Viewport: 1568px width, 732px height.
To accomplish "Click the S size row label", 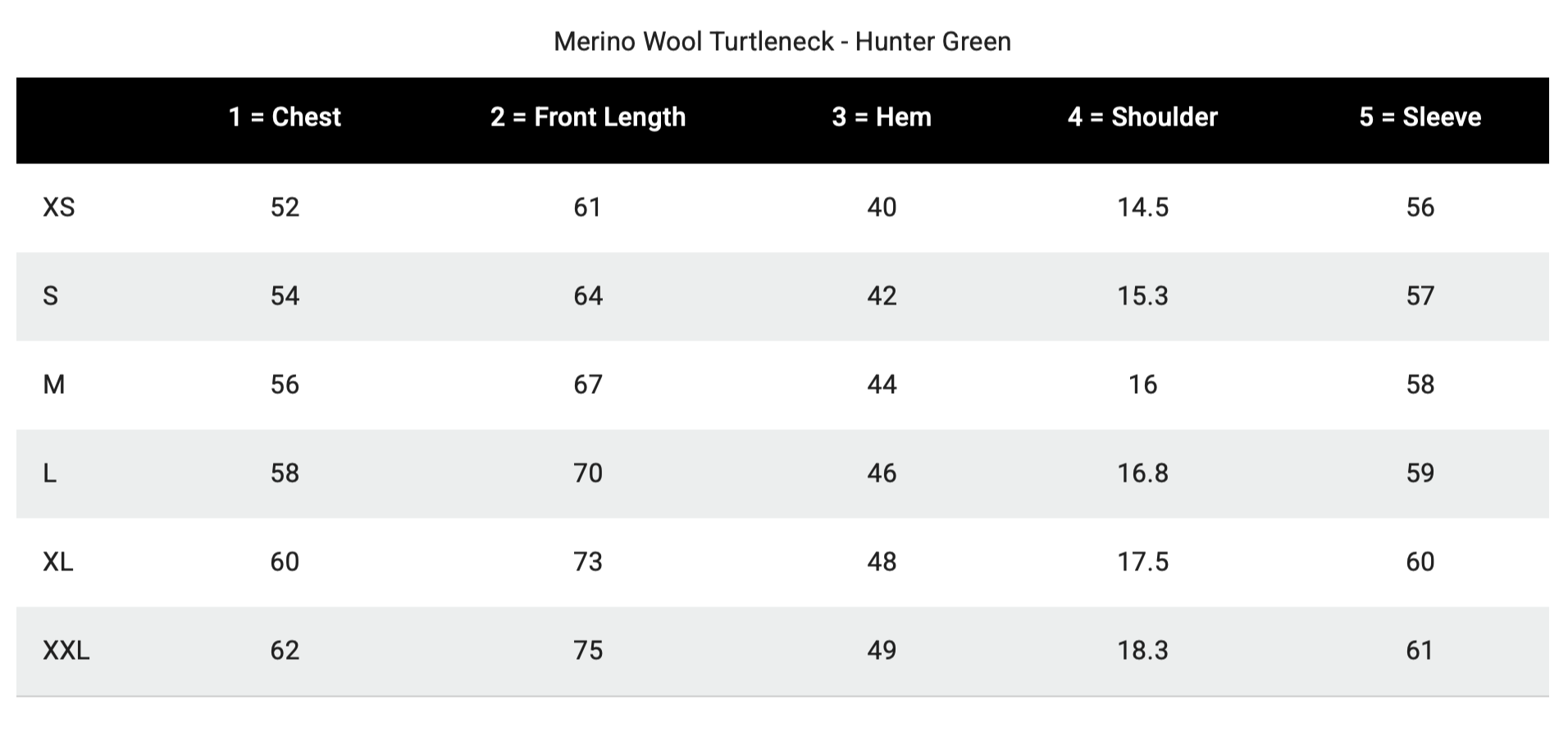I will tap(51, 296).
